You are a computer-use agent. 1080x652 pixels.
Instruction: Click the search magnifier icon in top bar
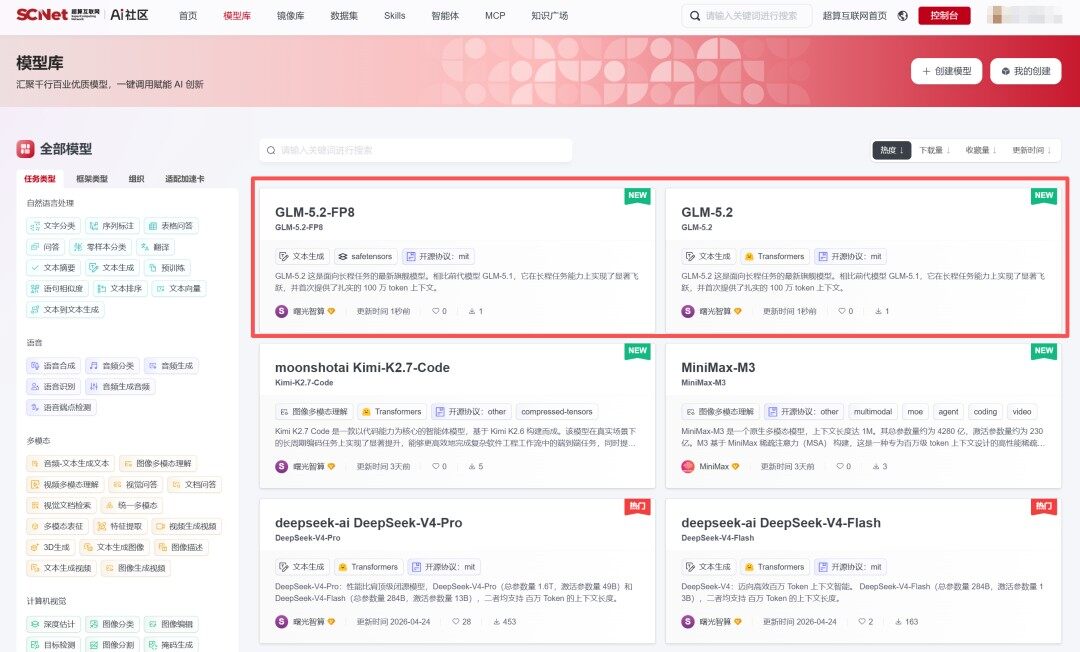coord(694,16)
